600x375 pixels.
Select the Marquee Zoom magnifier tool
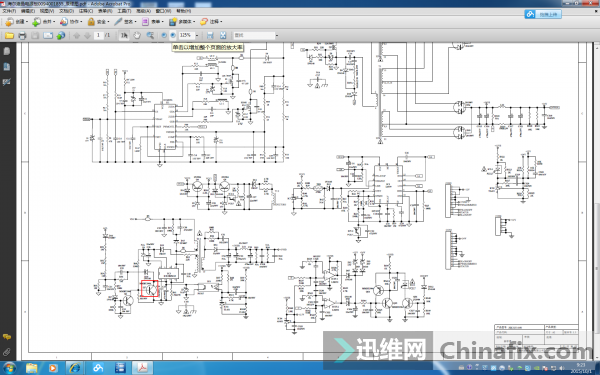[x=150, y=36]
